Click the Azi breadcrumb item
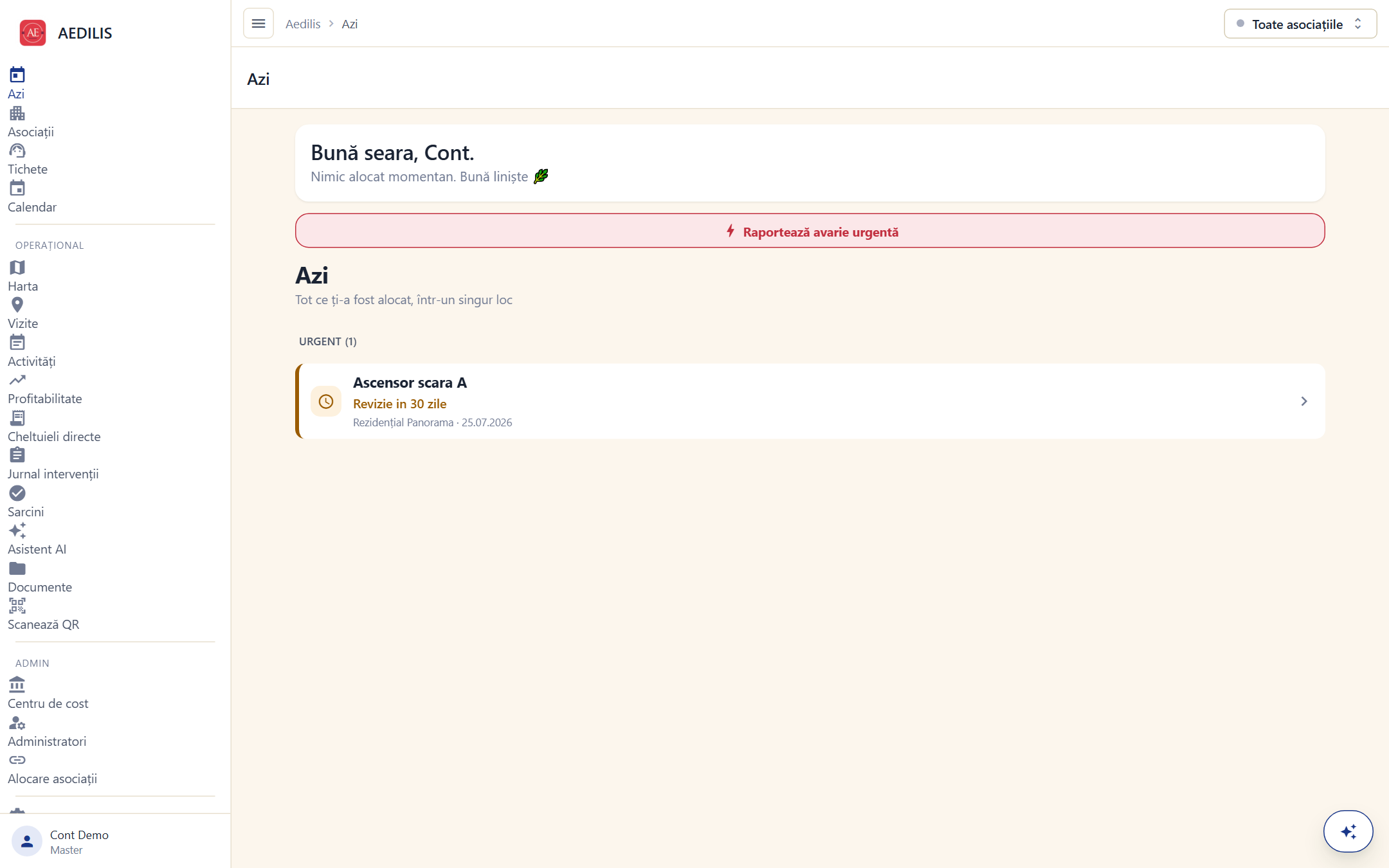The image size is (1389, 868). (x=350, y=24)
